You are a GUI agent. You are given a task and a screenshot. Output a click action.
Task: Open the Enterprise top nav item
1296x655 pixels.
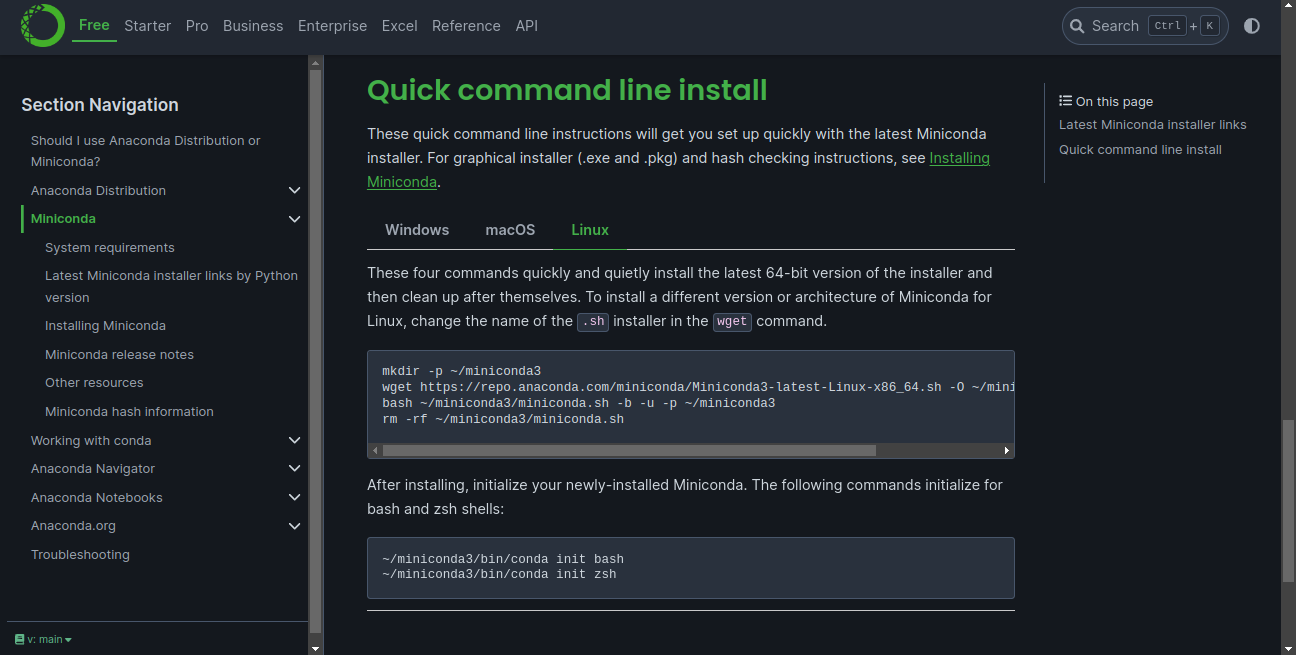(332, 26)
